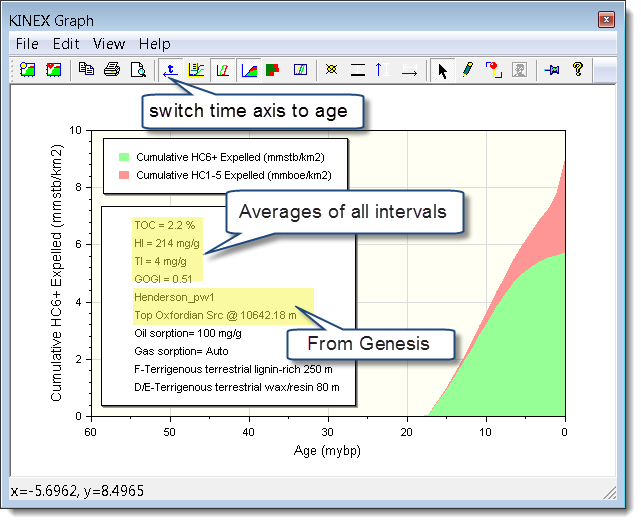
Task: Select the pencil annotation tool
Action: 468,70
